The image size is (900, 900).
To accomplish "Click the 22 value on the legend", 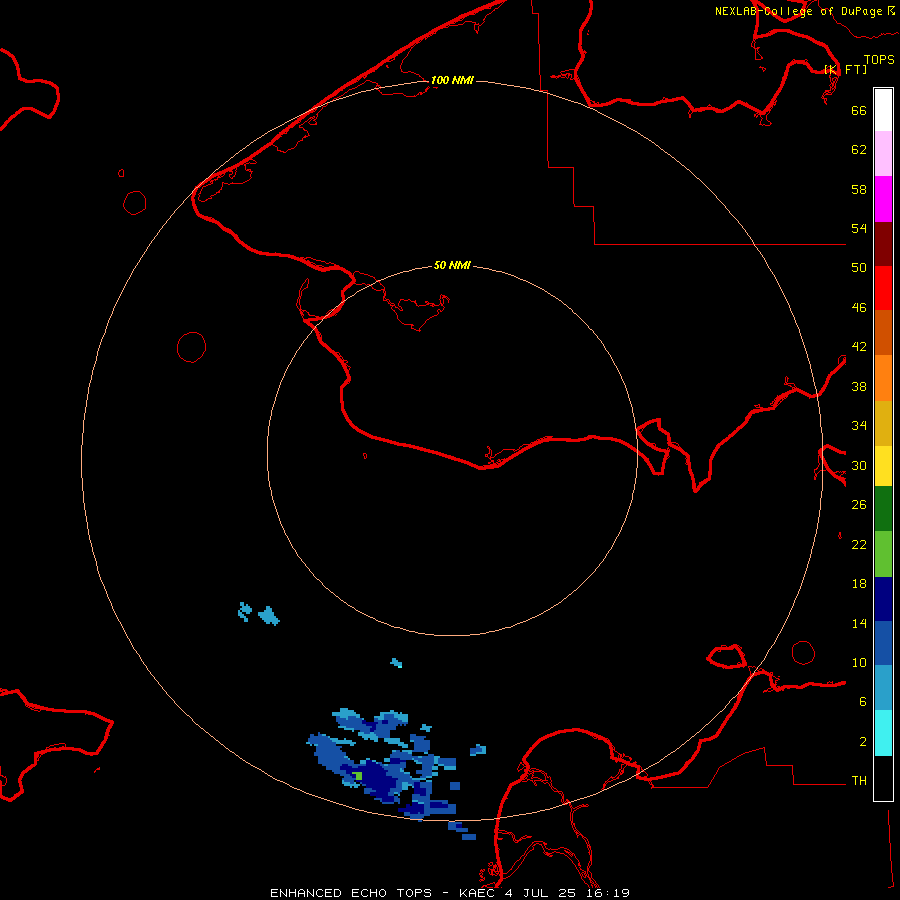I will (859, 545).
